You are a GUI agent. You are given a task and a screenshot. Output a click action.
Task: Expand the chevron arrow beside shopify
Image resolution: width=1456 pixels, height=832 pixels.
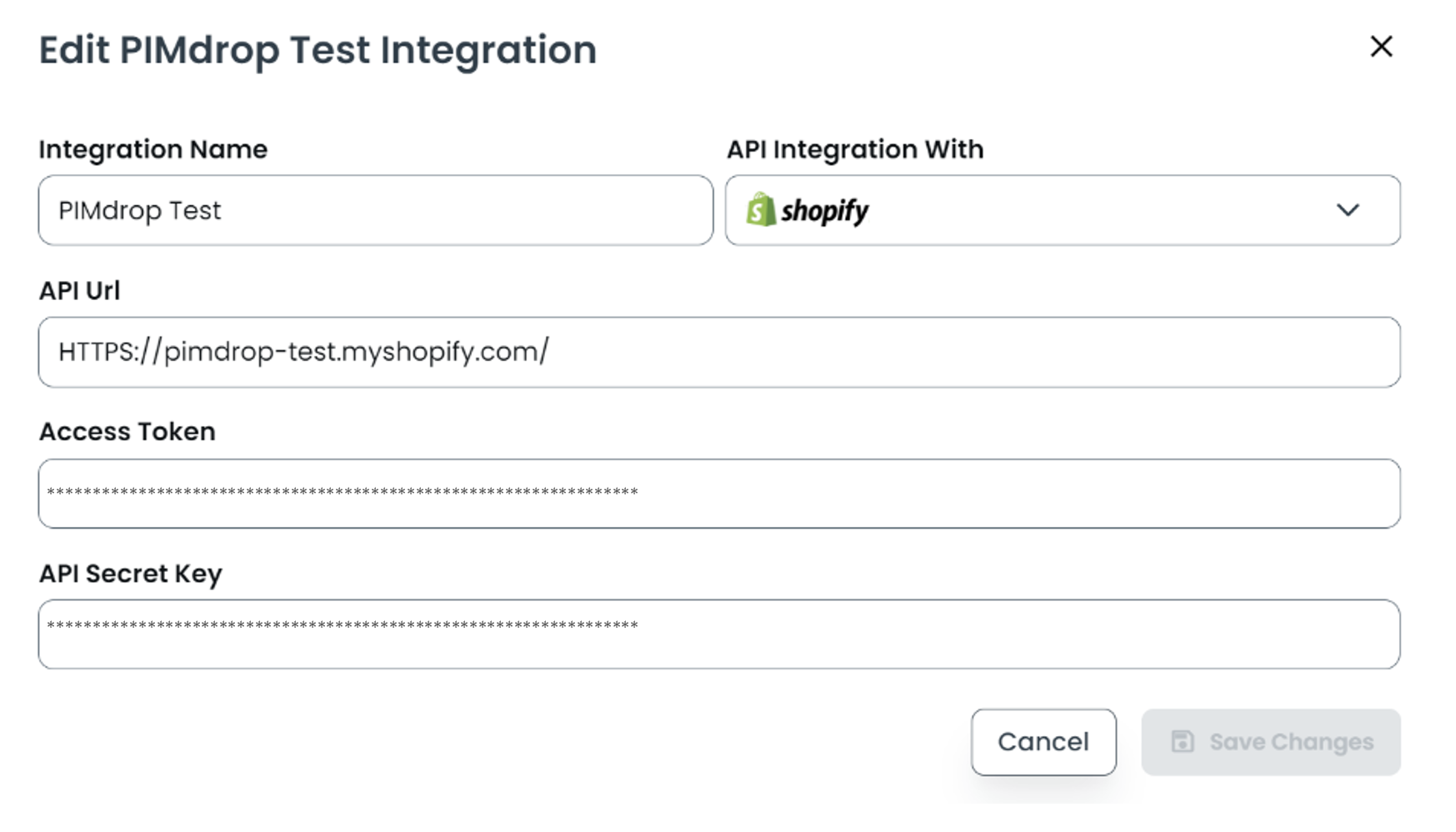click(1348, 210)
